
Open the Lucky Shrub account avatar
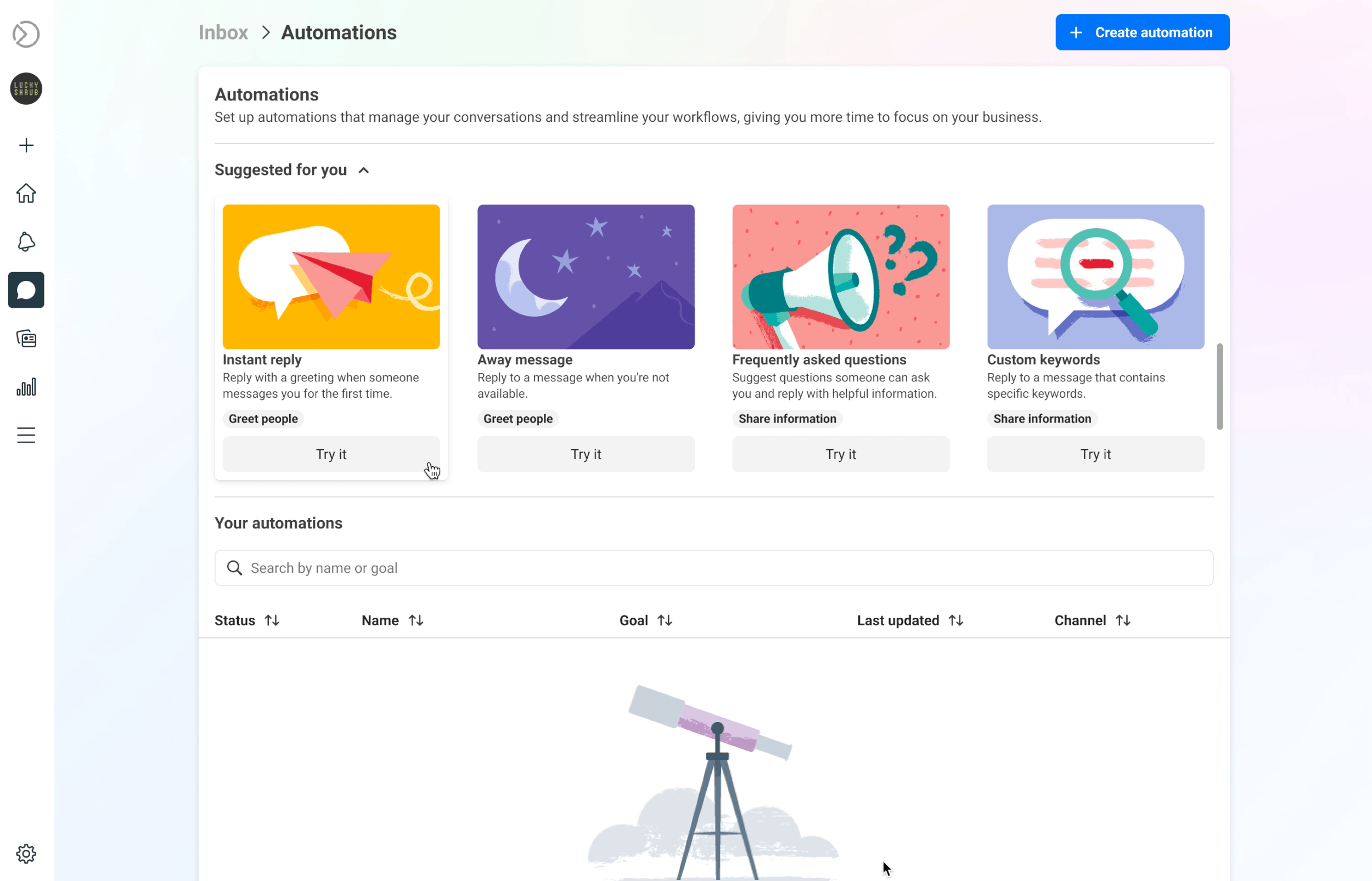tap(26, 89)
